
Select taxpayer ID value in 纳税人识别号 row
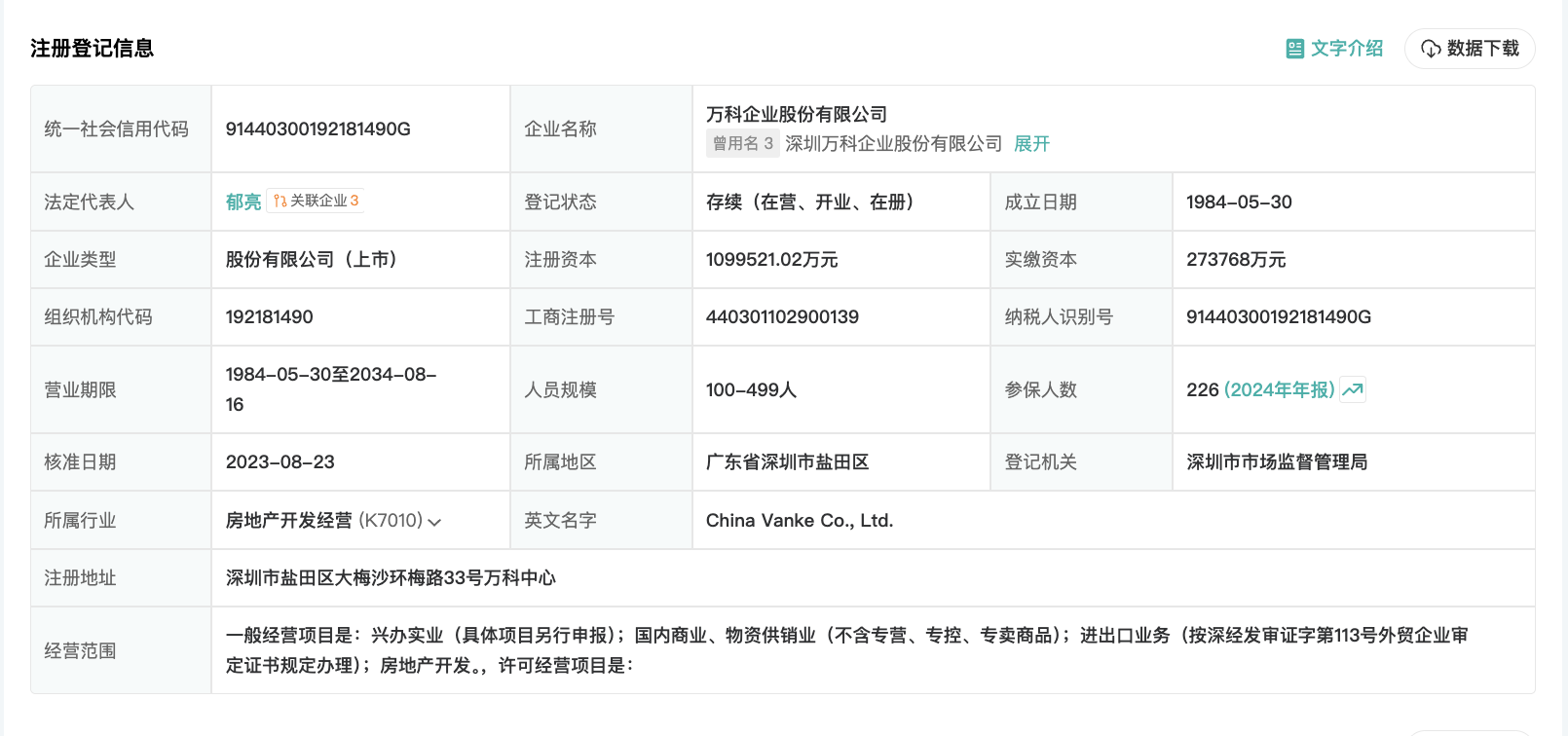(x=1278, y=316)
